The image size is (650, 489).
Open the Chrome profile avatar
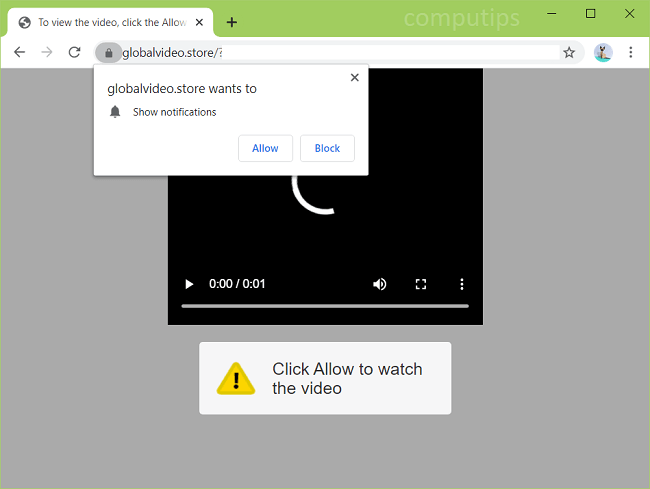[602, 52]
